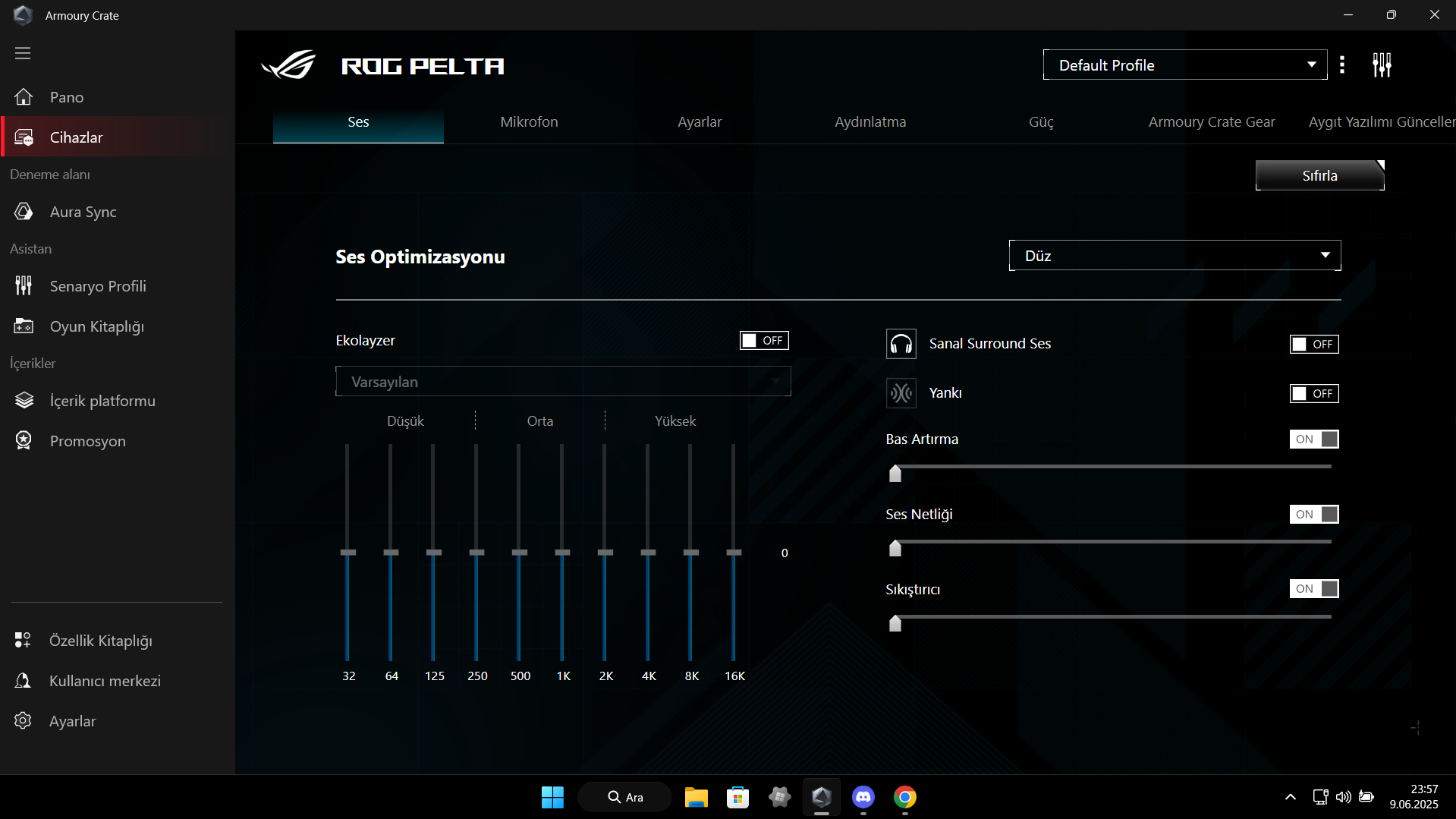Click the Pano home icon
Screen dimensions: 1456x819
pos(24,97)
